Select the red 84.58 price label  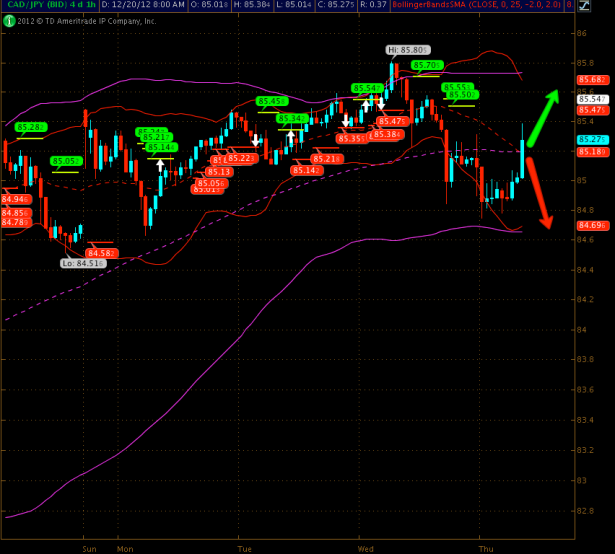102,253
